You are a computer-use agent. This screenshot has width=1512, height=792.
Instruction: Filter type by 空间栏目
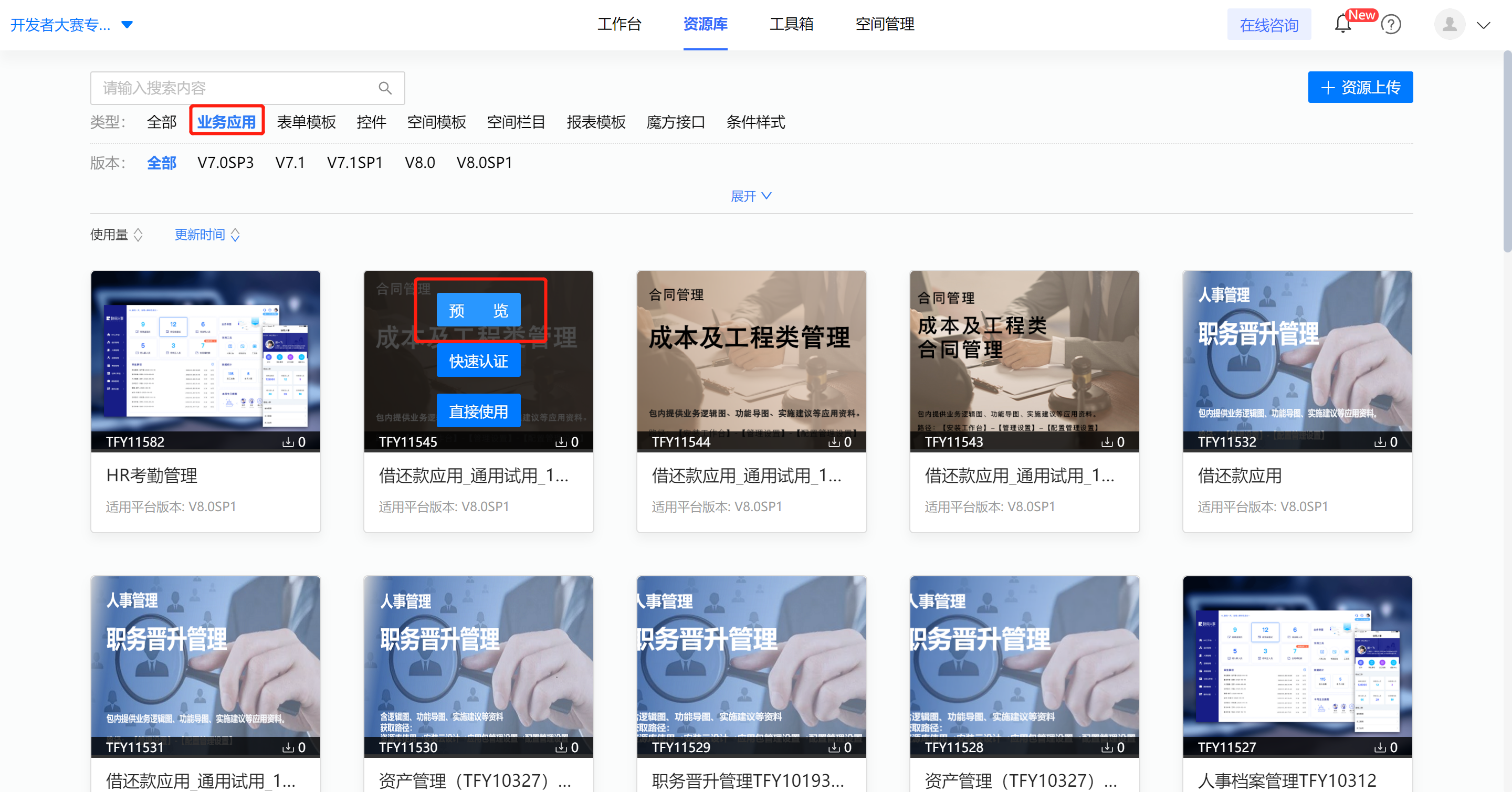[517, 122]
